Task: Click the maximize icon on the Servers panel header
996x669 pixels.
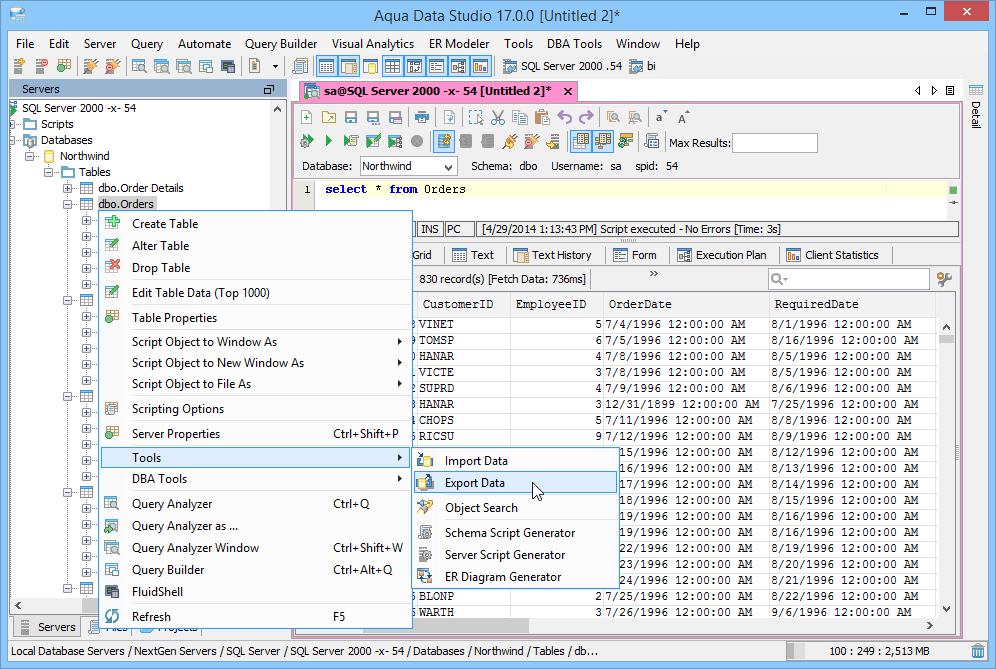Action: point(269,90)
